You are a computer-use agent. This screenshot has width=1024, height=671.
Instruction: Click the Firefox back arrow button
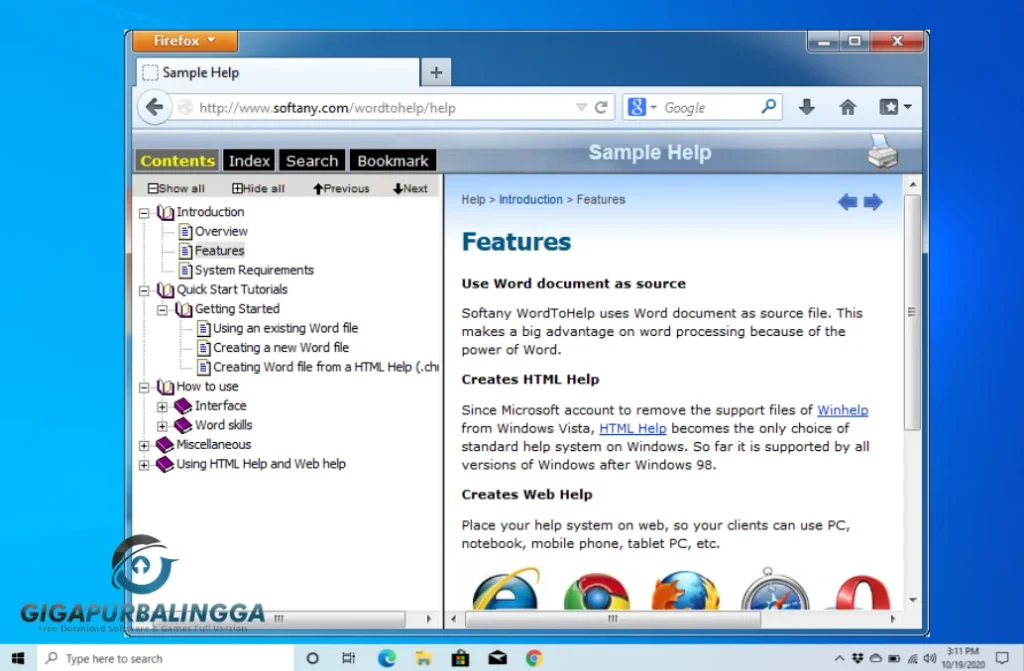pos(154,107)
